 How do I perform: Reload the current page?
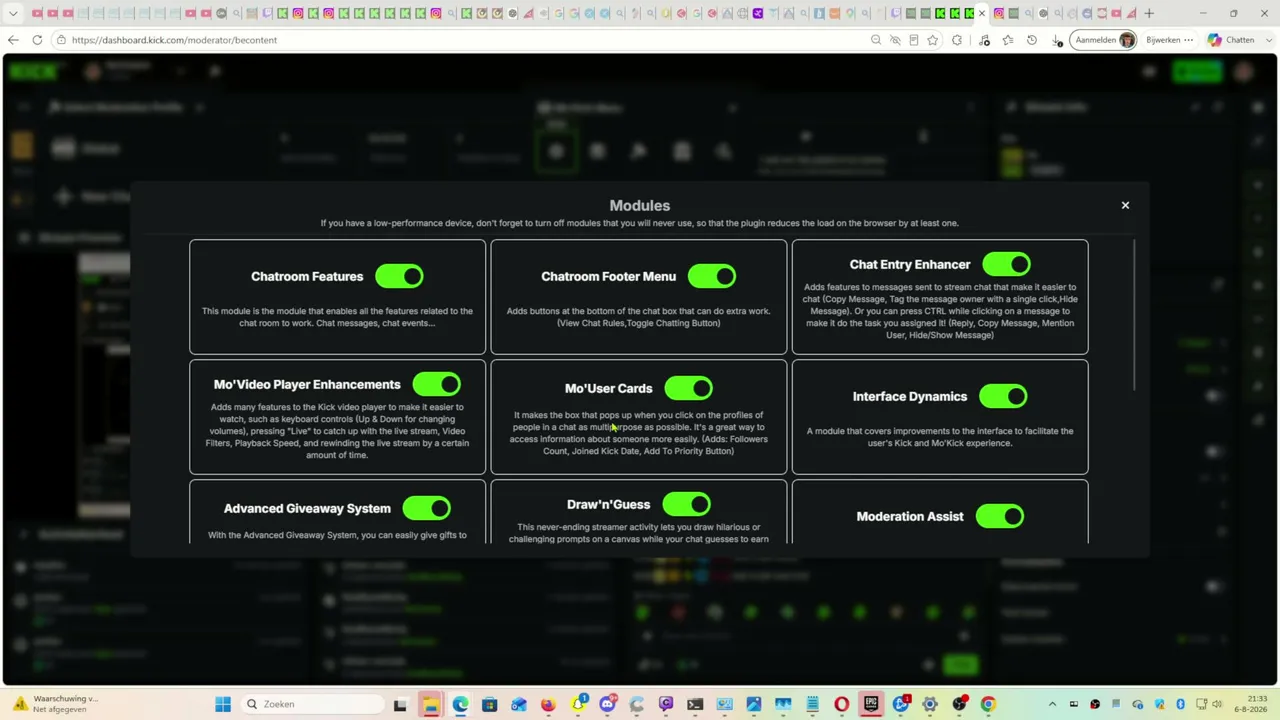[37, 40]
